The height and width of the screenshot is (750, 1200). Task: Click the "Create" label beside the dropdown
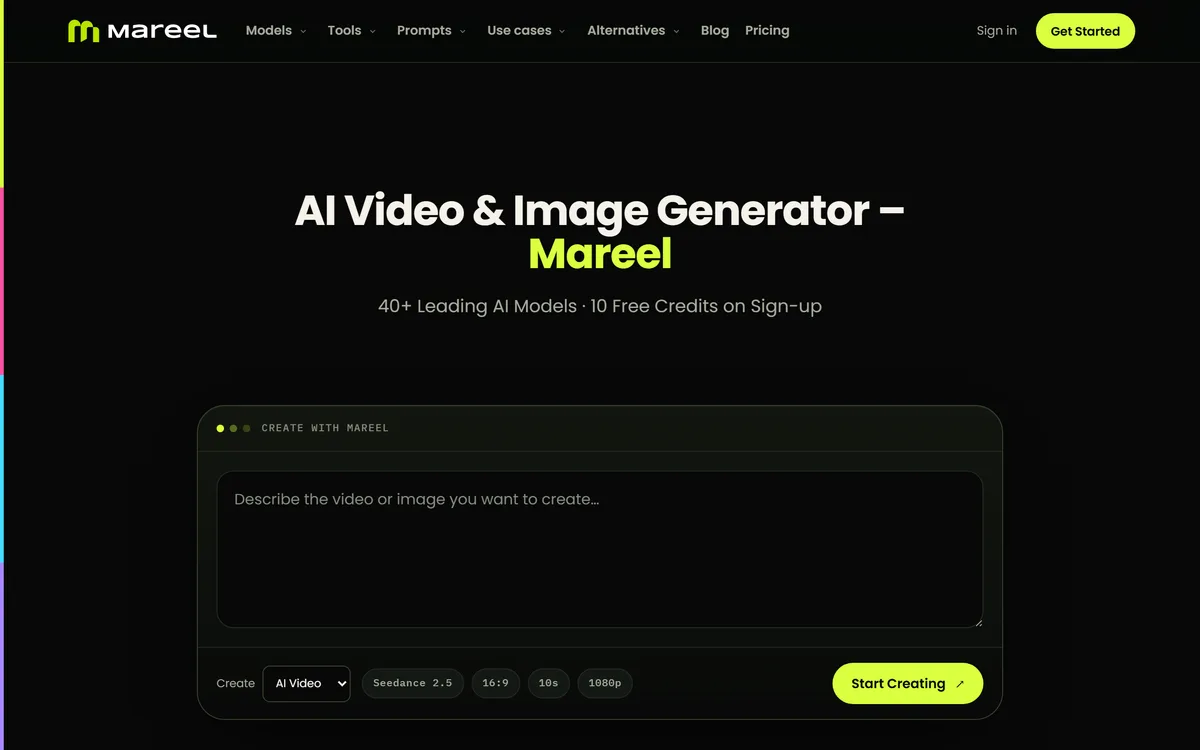pos(236,684)
